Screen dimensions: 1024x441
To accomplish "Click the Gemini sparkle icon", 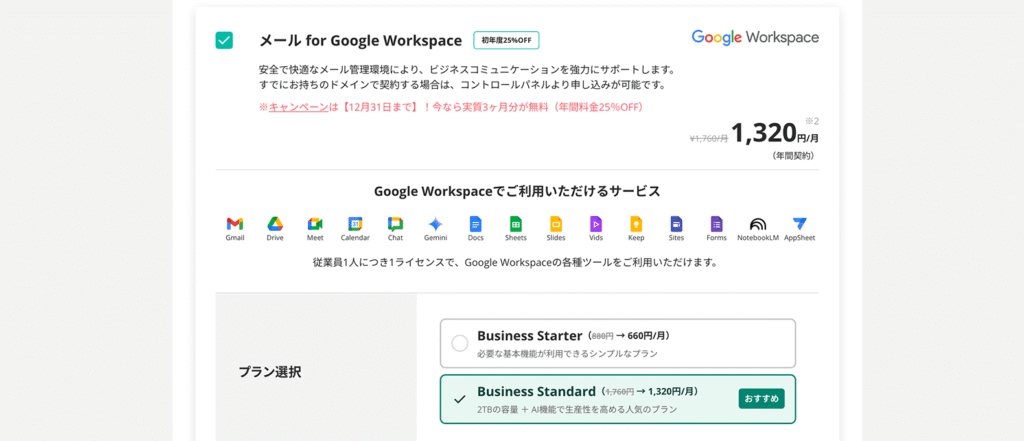I will (x=435, y=224).
